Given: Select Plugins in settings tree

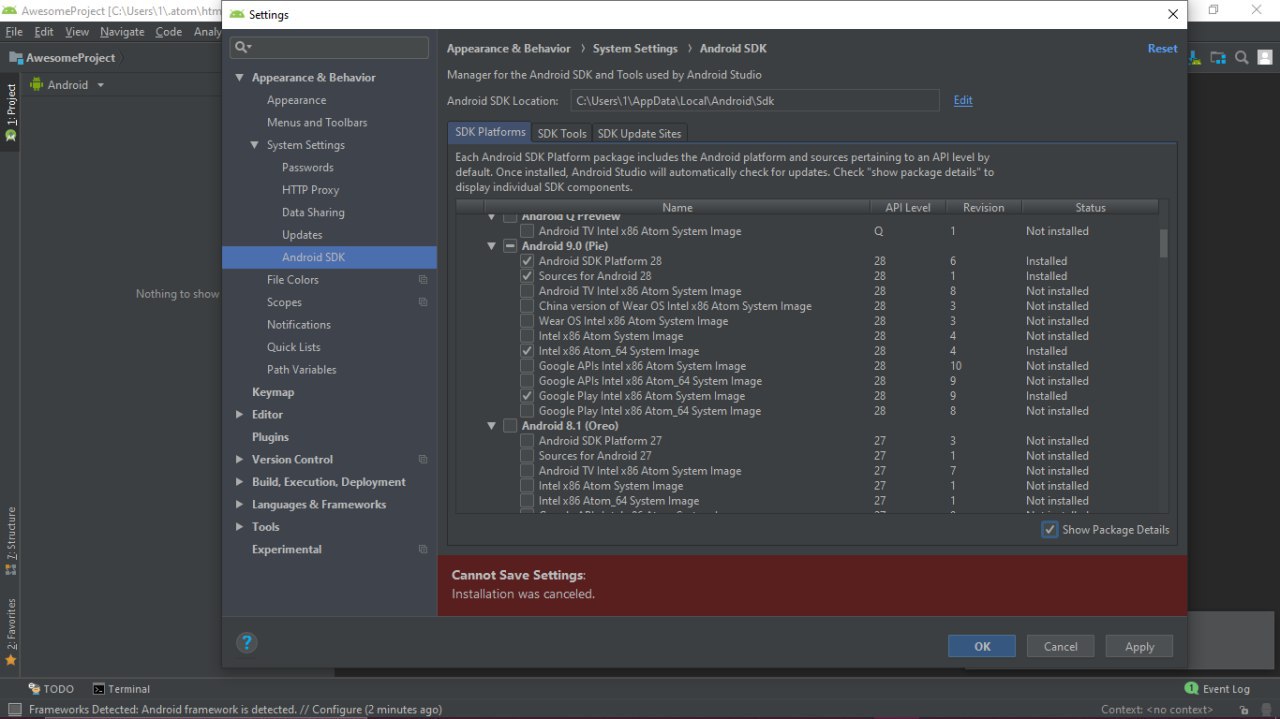Looking at the screenshot, I should coord(270,437).
